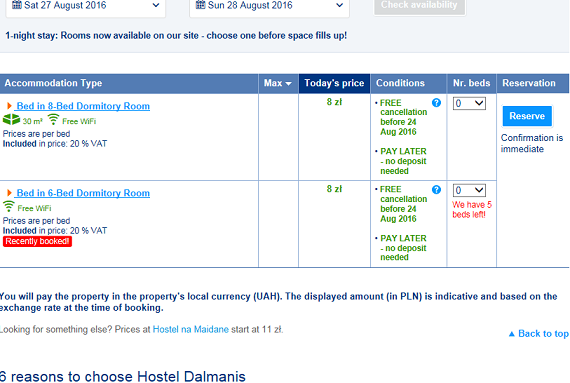This screenshot has width=570, height=383.
Task: Open the check-out date dropdown Sun 28 August
Action: click(x=269, y=6)
